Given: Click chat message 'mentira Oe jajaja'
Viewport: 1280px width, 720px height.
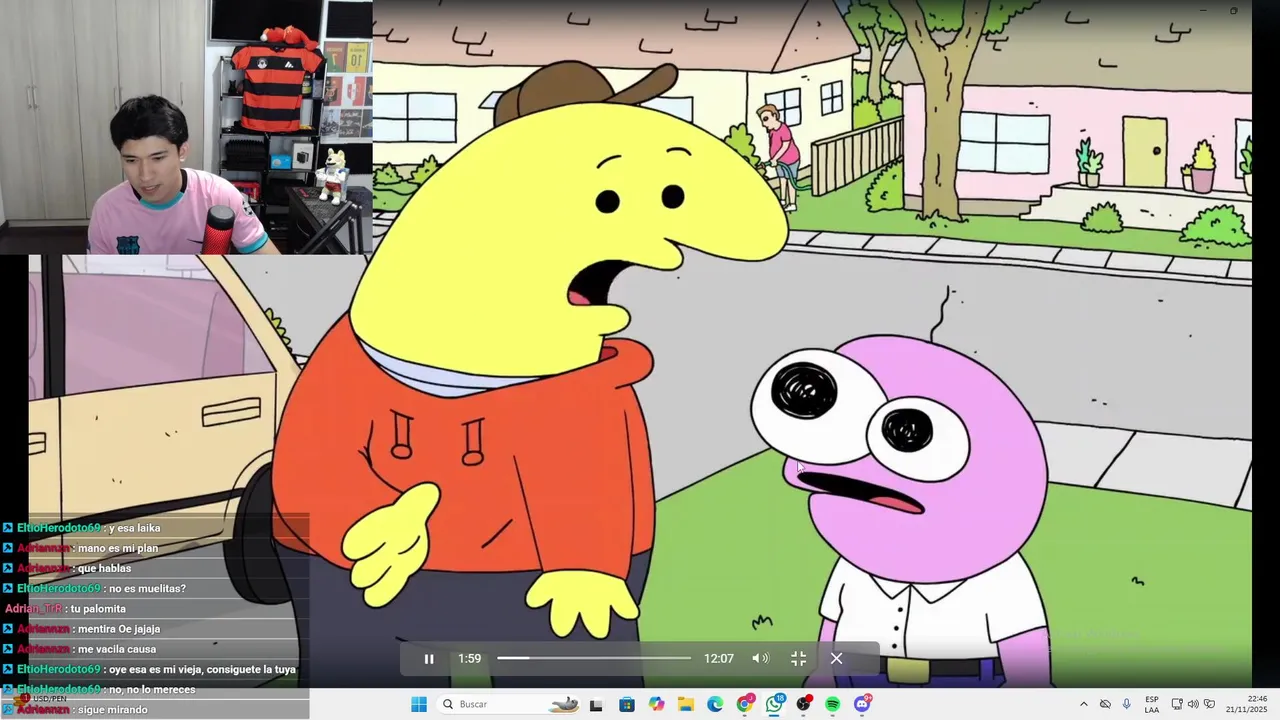Looking at the screenshot, I should (x=119, y=629).
